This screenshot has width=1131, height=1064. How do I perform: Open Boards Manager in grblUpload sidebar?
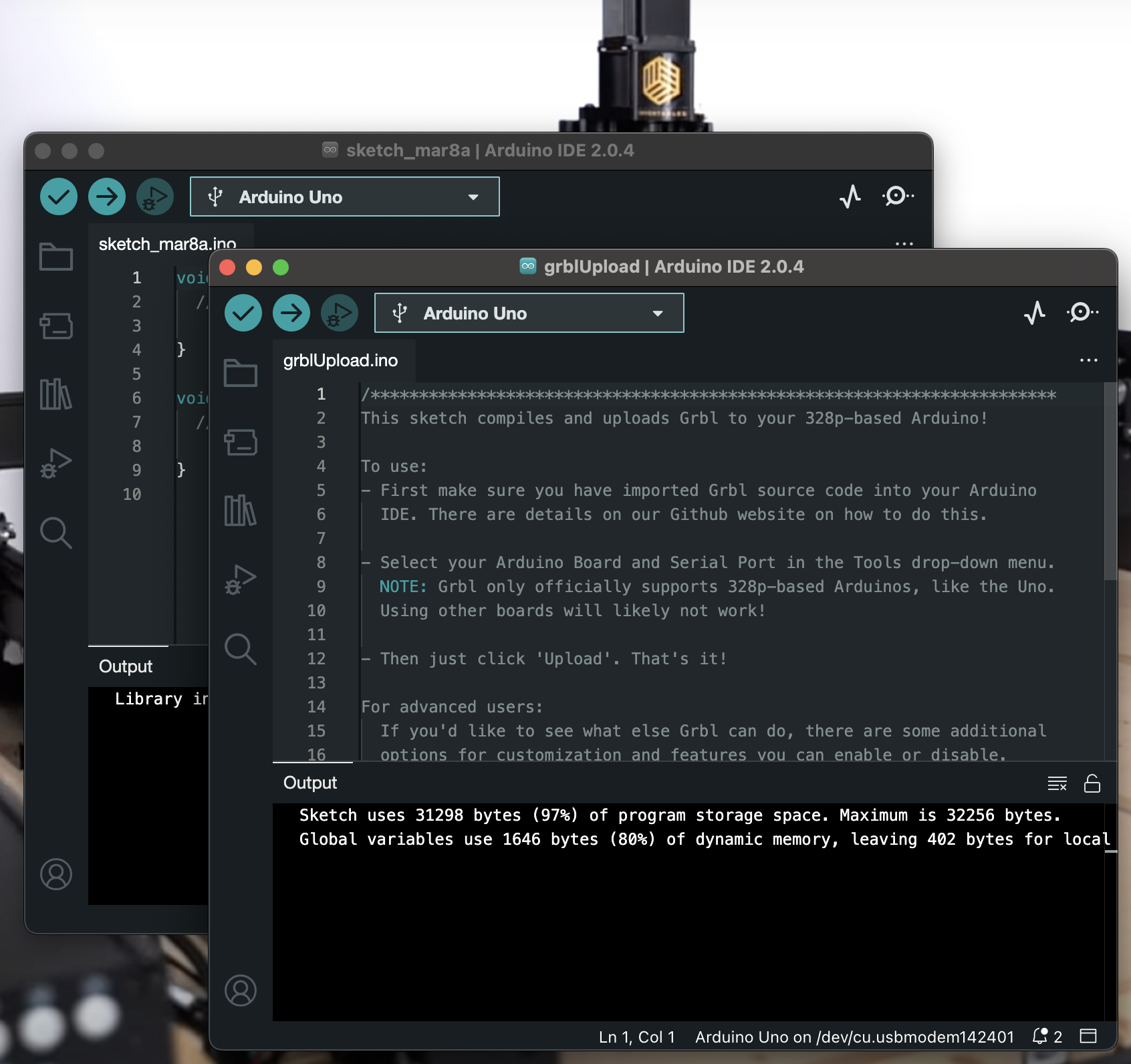point(241,442)
